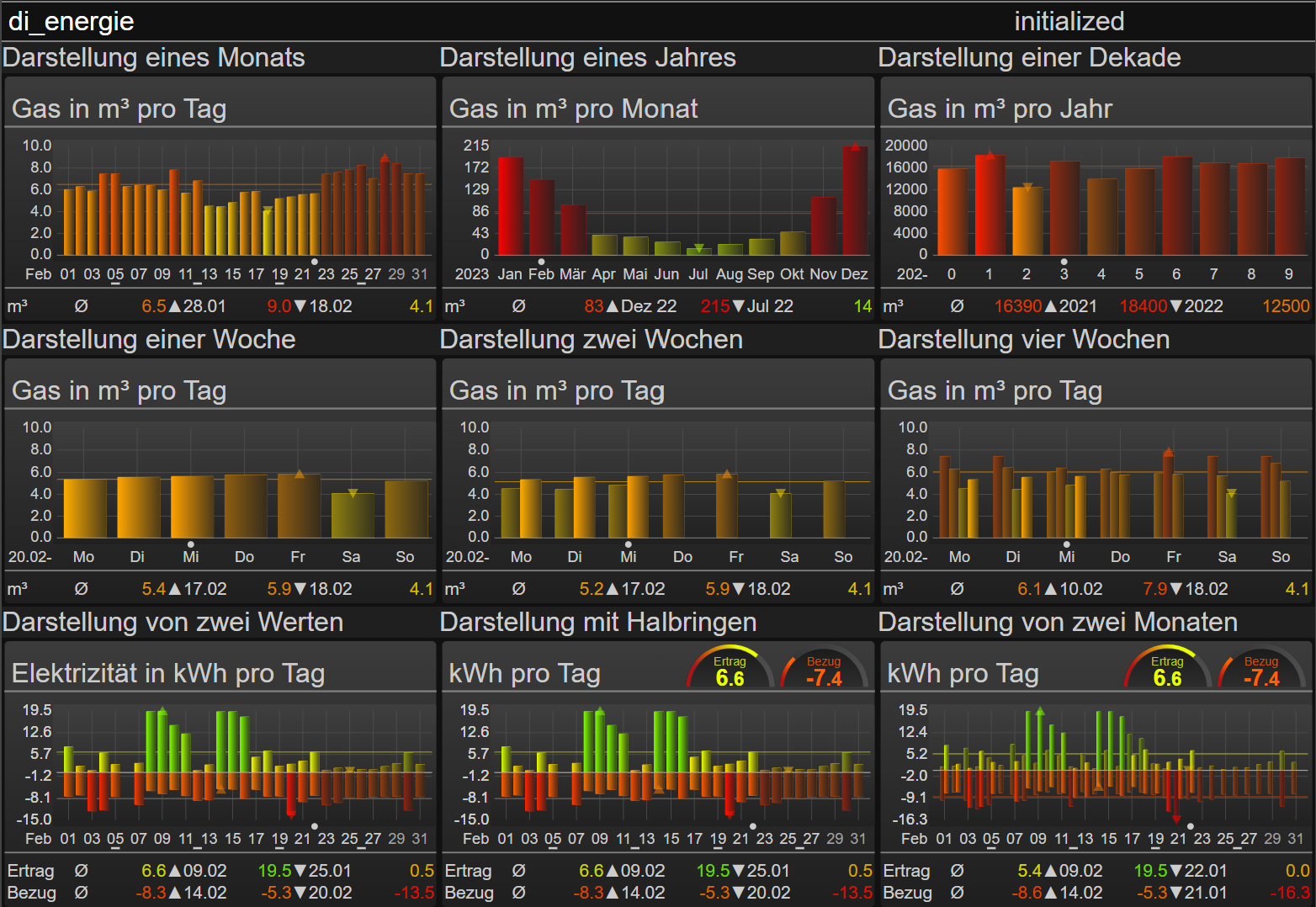Select the Bezug gauge in the zwei Monaten panel

tap(1261, 671)
